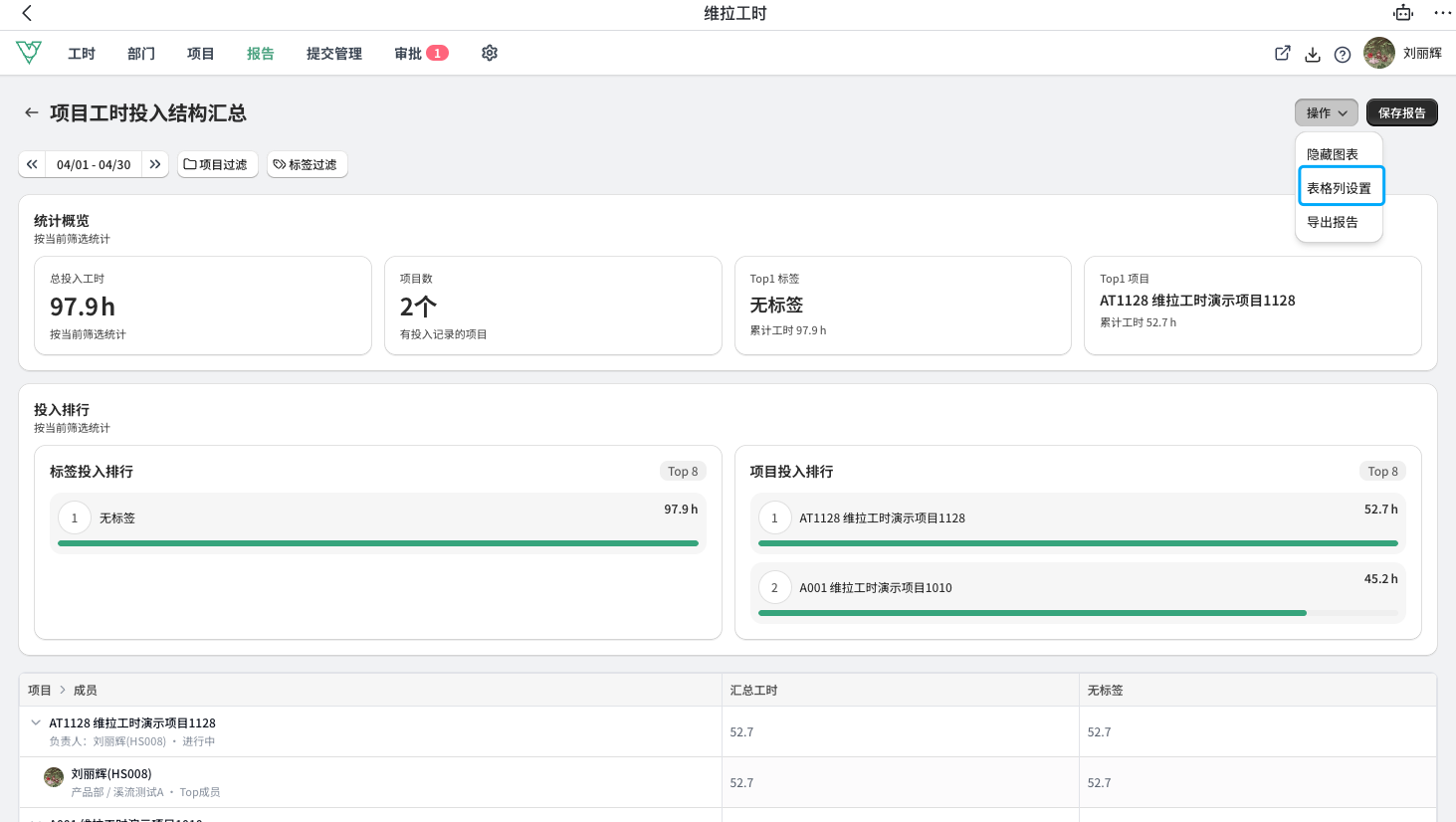Open the 标签过滤 filter

308,164
